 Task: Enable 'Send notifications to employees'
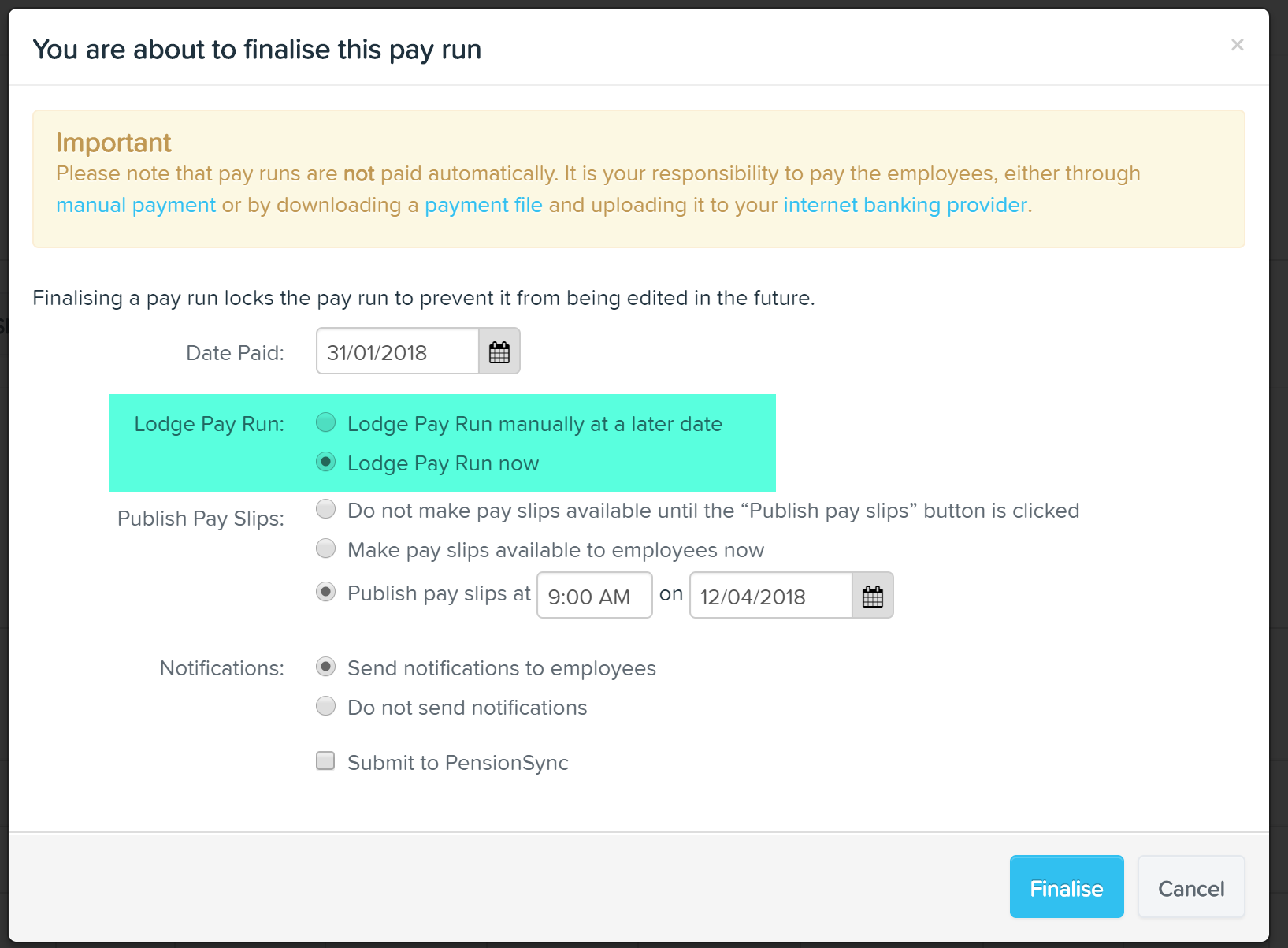pyautogui.click(x=325, y=667)
